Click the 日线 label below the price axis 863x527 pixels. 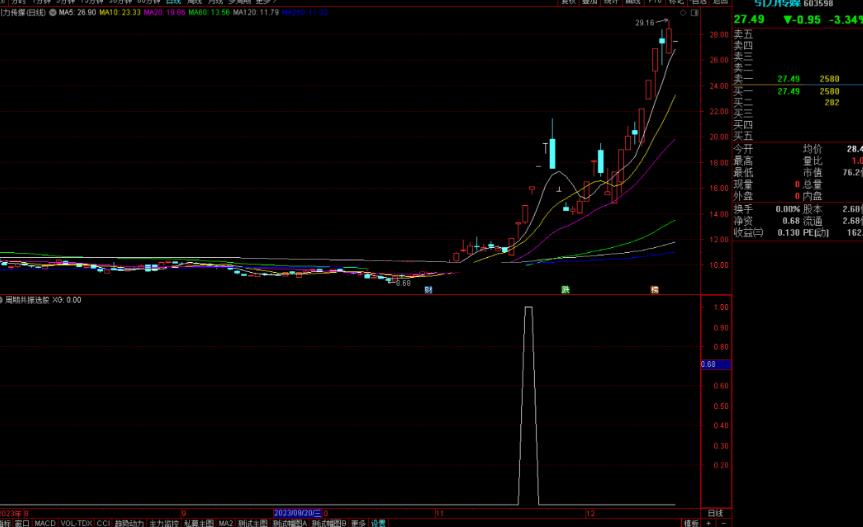coord(715,513)
